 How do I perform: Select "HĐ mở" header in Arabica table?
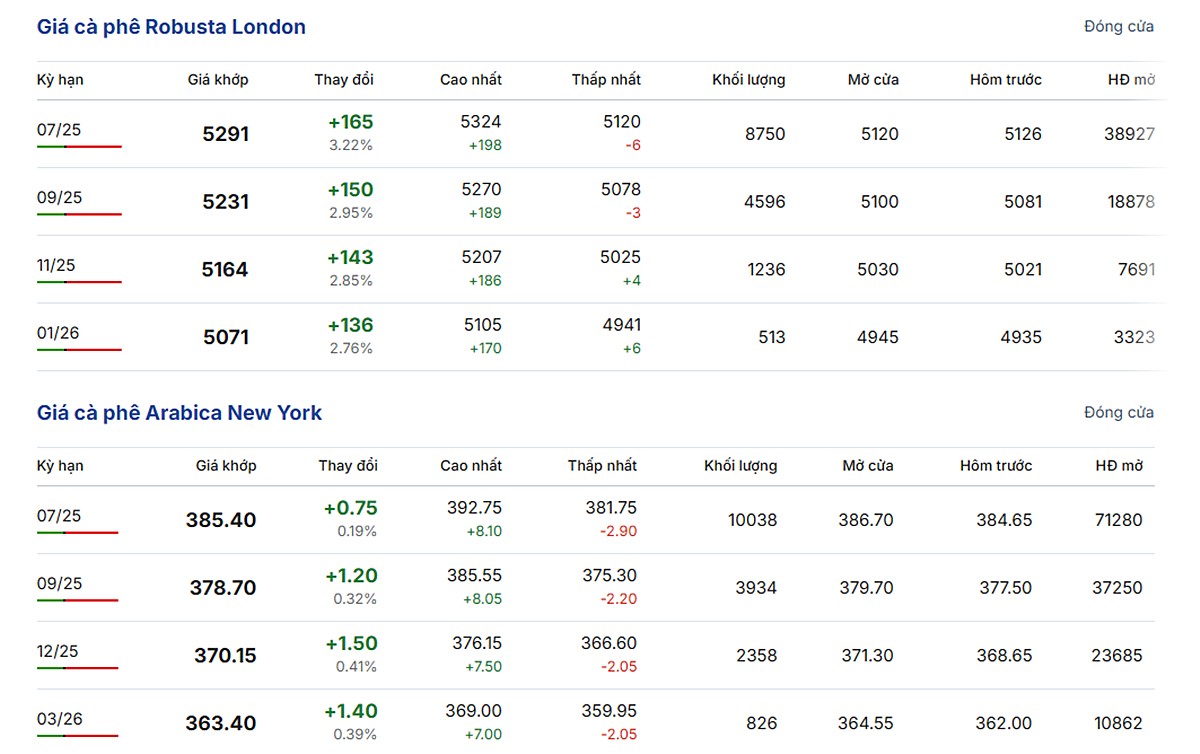click(x=1119, y=466)
